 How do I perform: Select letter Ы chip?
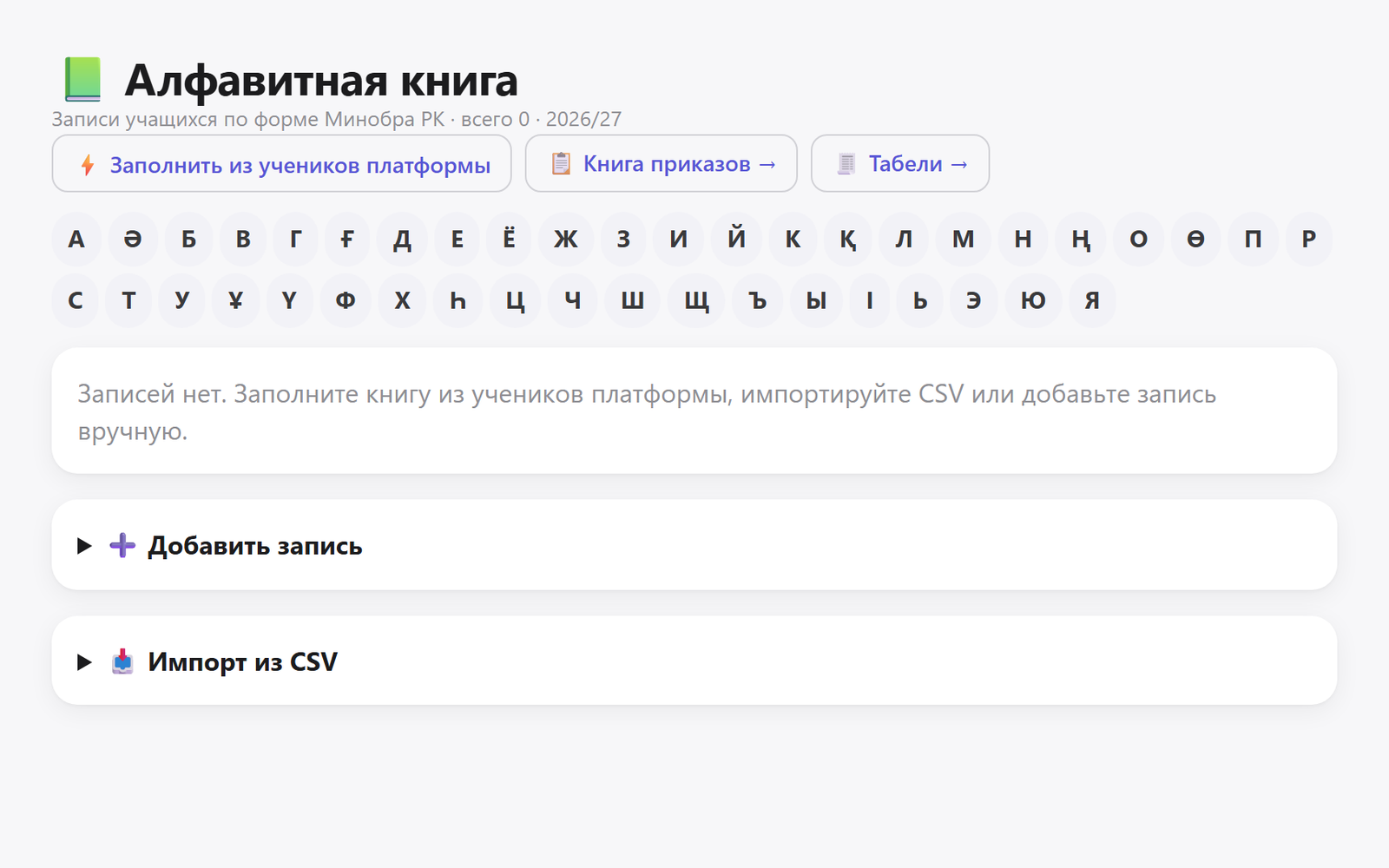coord(816,300)
